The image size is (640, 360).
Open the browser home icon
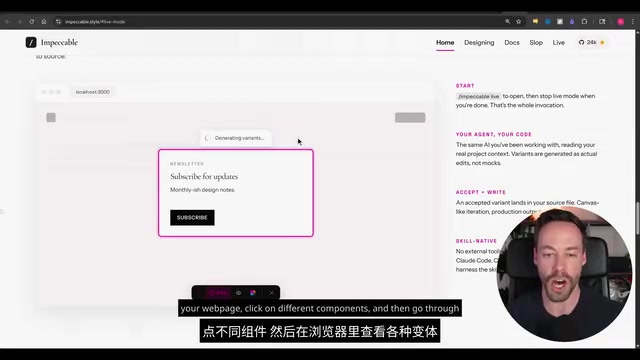(x=44, y=22)
